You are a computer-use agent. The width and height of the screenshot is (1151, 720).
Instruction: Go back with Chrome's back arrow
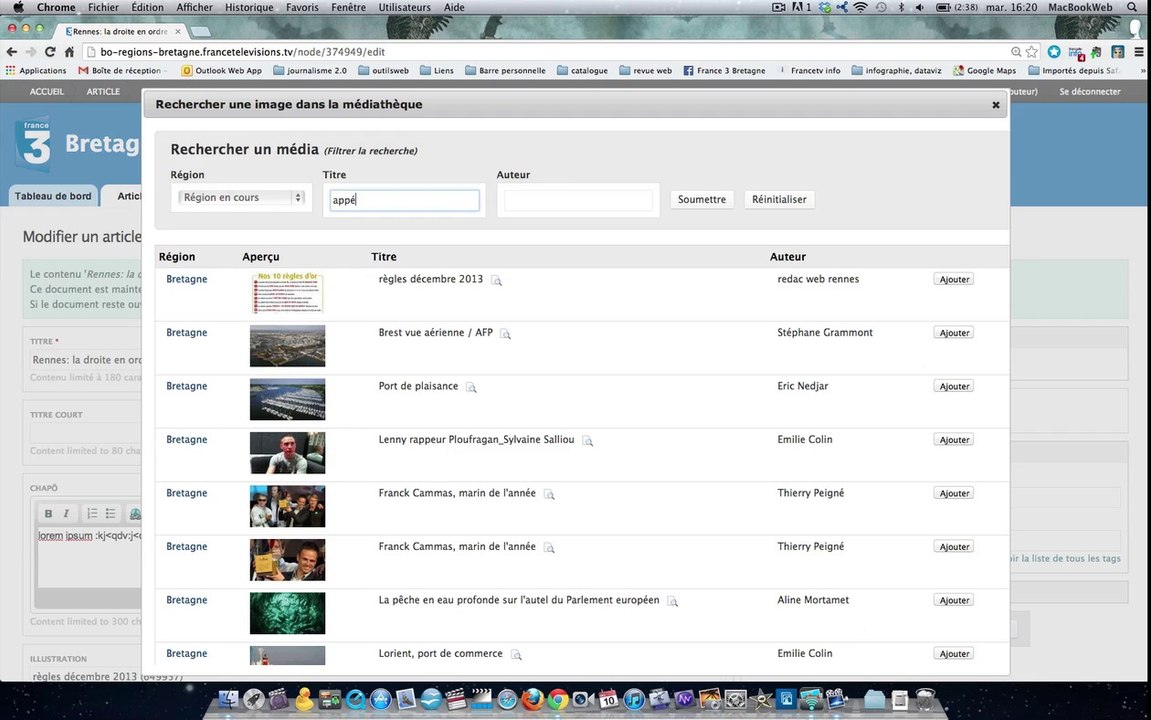pyautogui.click(x=12, y=52)
